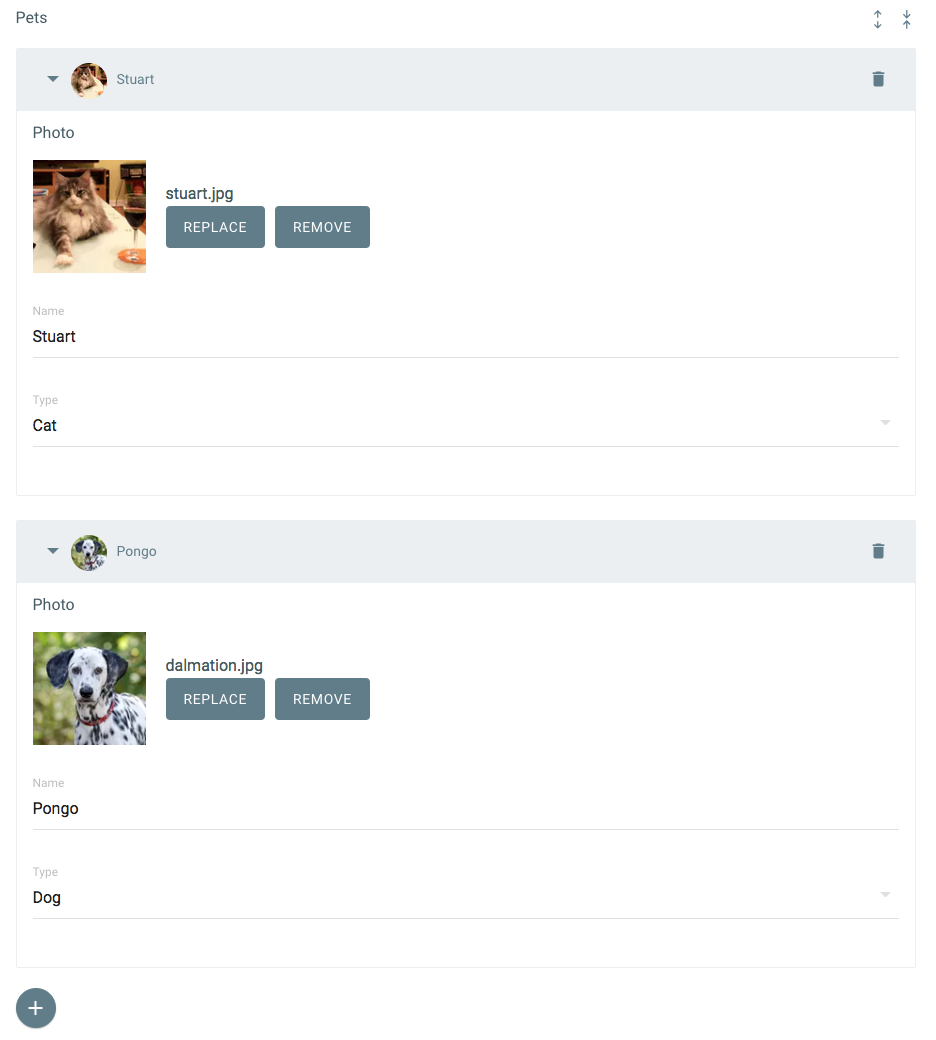The height and width of the screenshot is (1040, 936).
Task: Replace the dalmation.jpg photo
Action: [x=215, y=699]
